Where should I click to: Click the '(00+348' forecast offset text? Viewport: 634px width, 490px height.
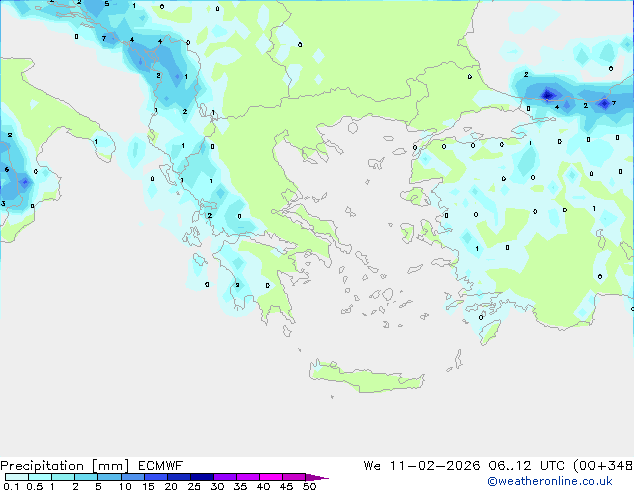click(x=603, y=466)
